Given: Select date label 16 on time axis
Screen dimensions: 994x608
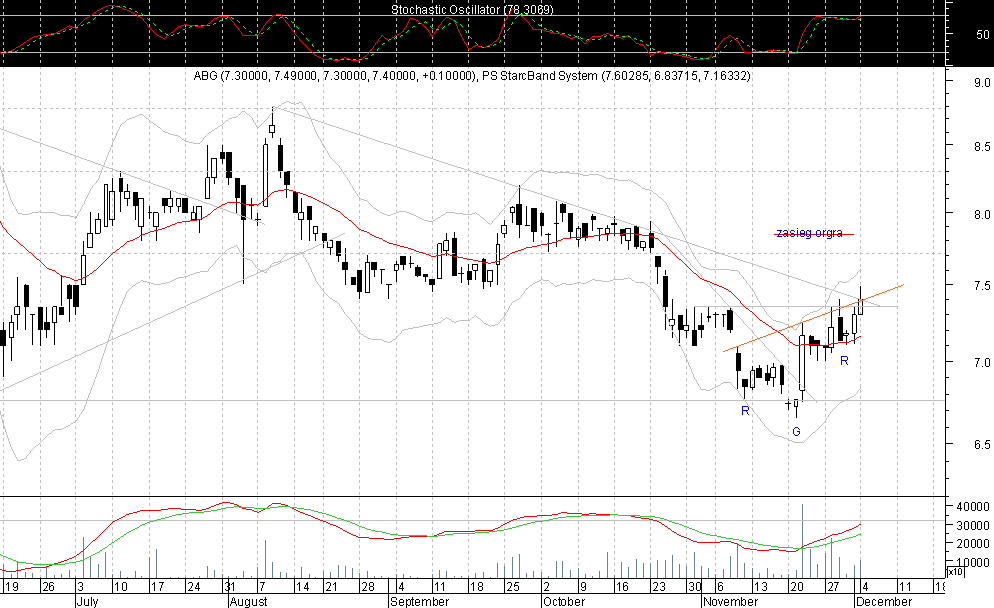Looking at the screenshot, I should point(623,586).
